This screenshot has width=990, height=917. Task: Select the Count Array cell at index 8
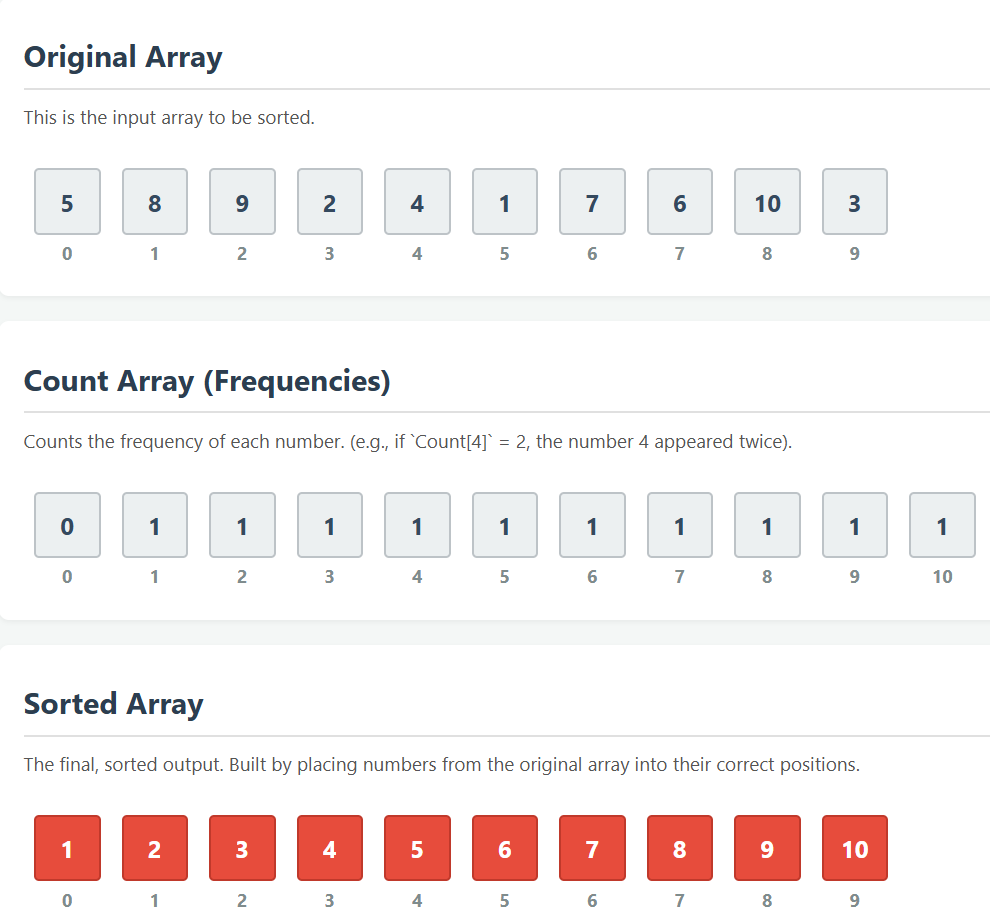[x=767, y=525]
